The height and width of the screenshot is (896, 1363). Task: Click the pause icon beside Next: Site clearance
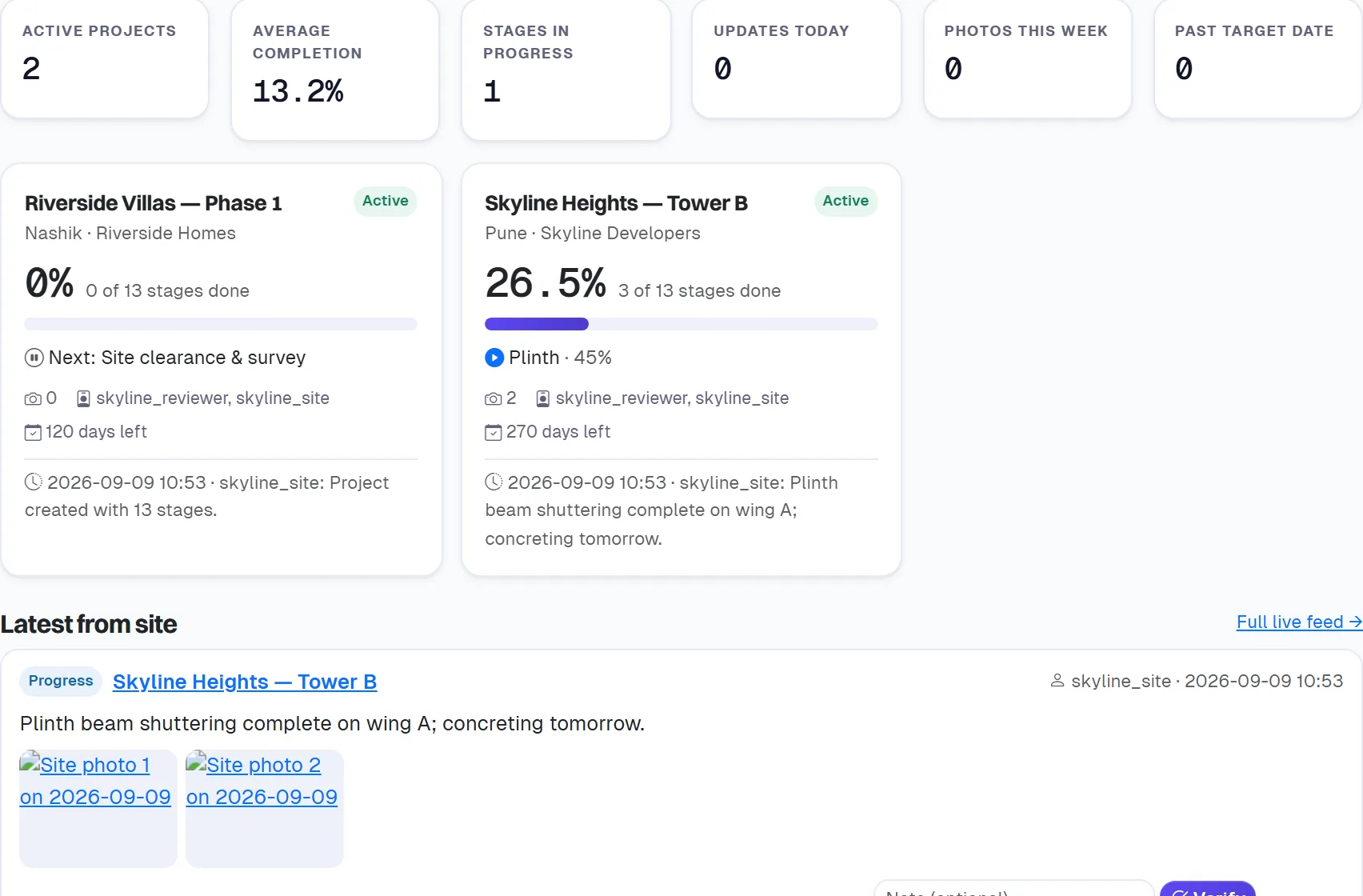(x=34, y=358)
